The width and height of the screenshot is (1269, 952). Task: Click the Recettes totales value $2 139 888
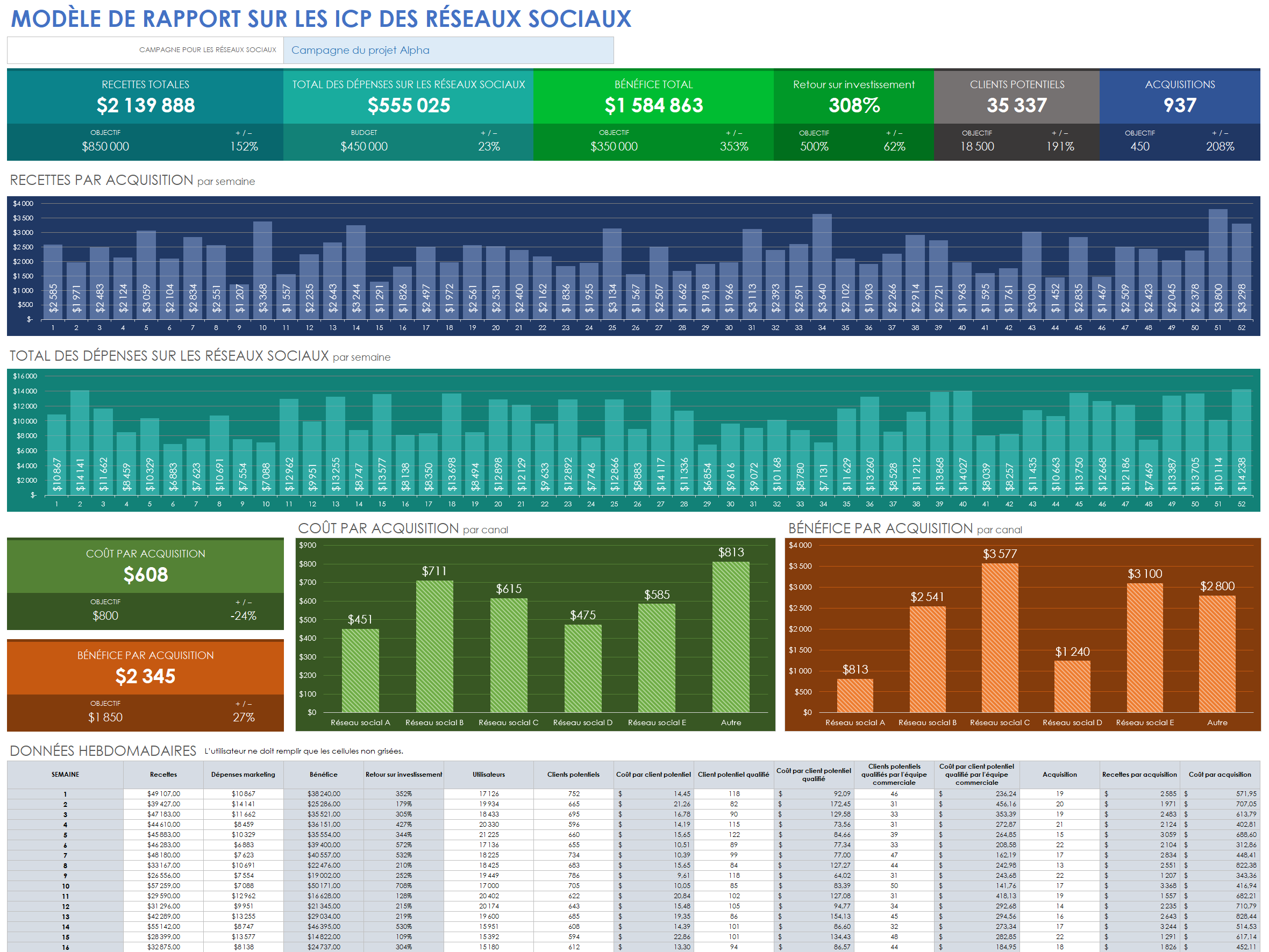click(146, 105)
